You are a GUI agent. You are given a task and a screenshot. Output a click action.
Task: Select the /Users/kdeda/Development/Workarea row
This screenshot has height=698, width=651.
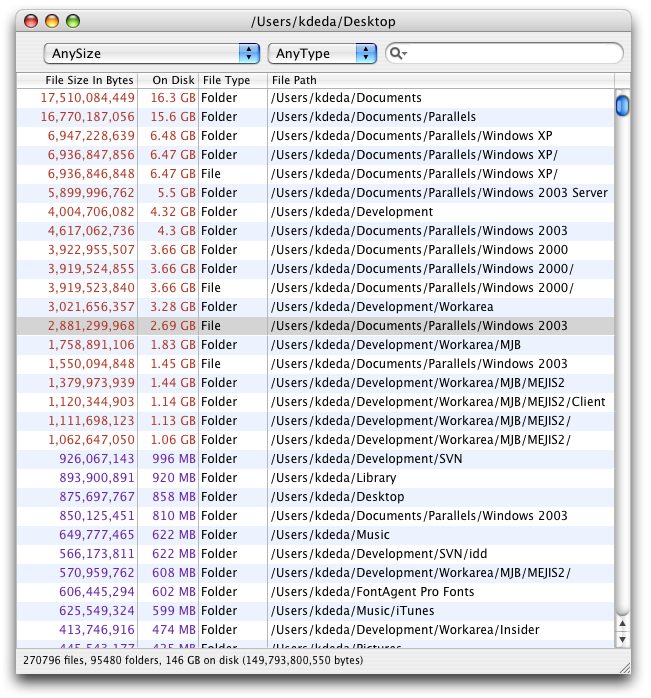point(315,307)
